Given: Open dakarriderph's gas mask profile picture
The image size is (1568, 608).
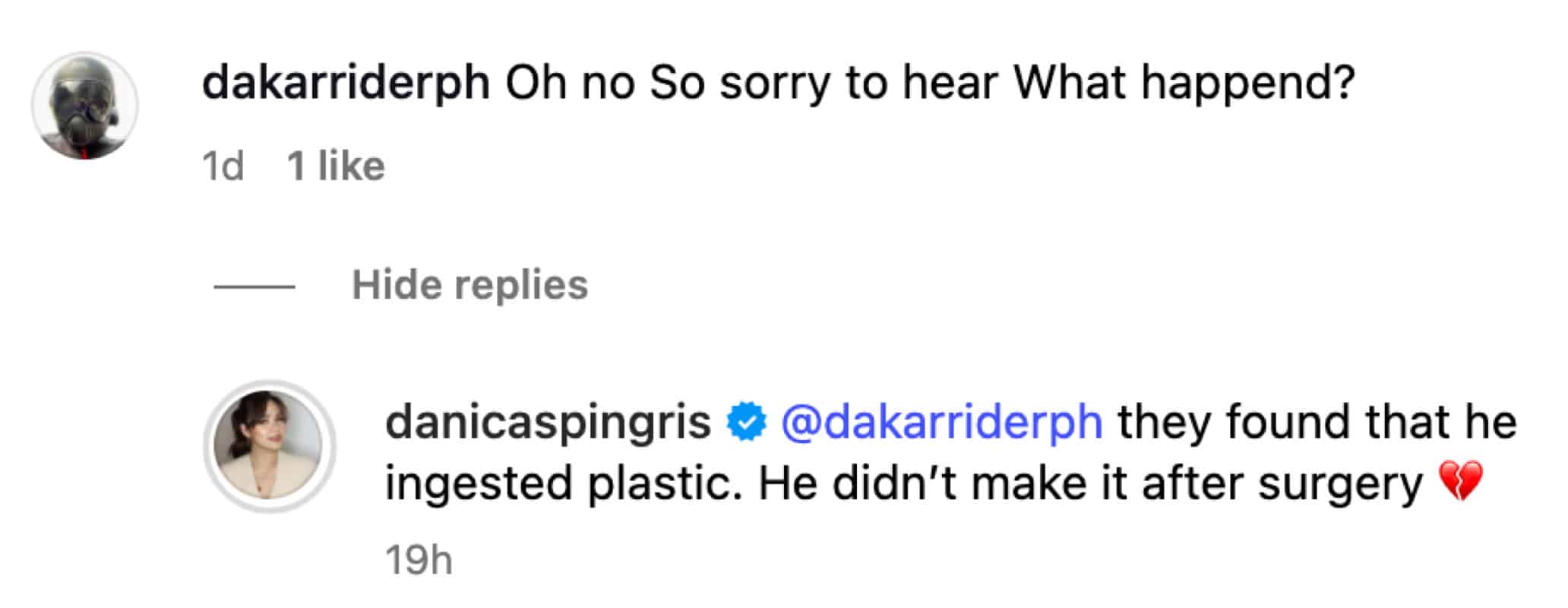Looking at the screenshot, I should [x=84, y=106].
